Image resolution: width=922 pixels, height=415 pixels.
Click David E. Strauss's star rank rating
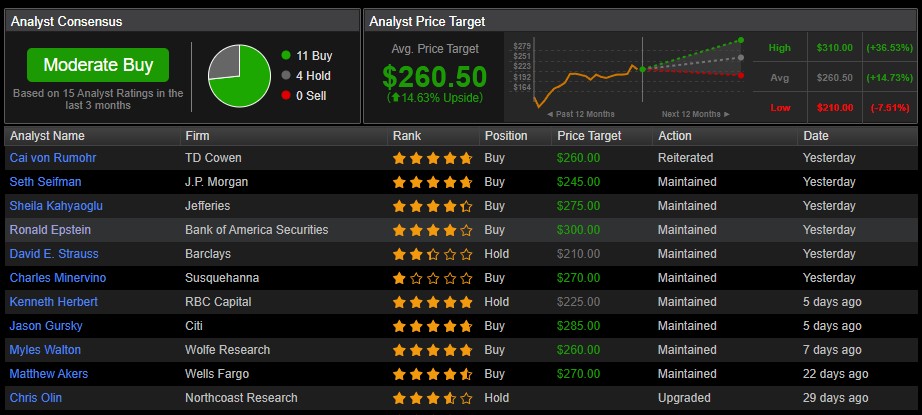coord(433,254)
